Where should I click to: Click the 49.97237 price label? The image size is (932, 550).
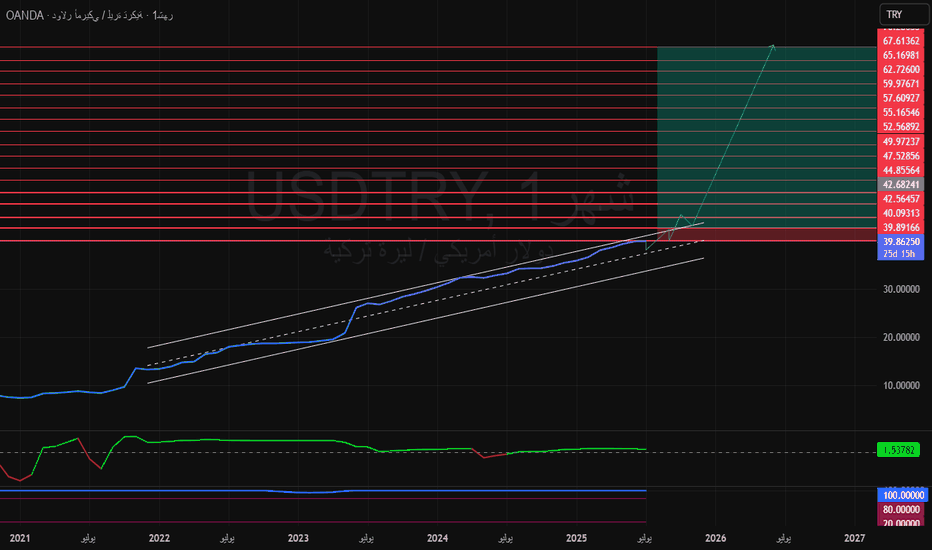pyautogui.click(x=900, y=142)
